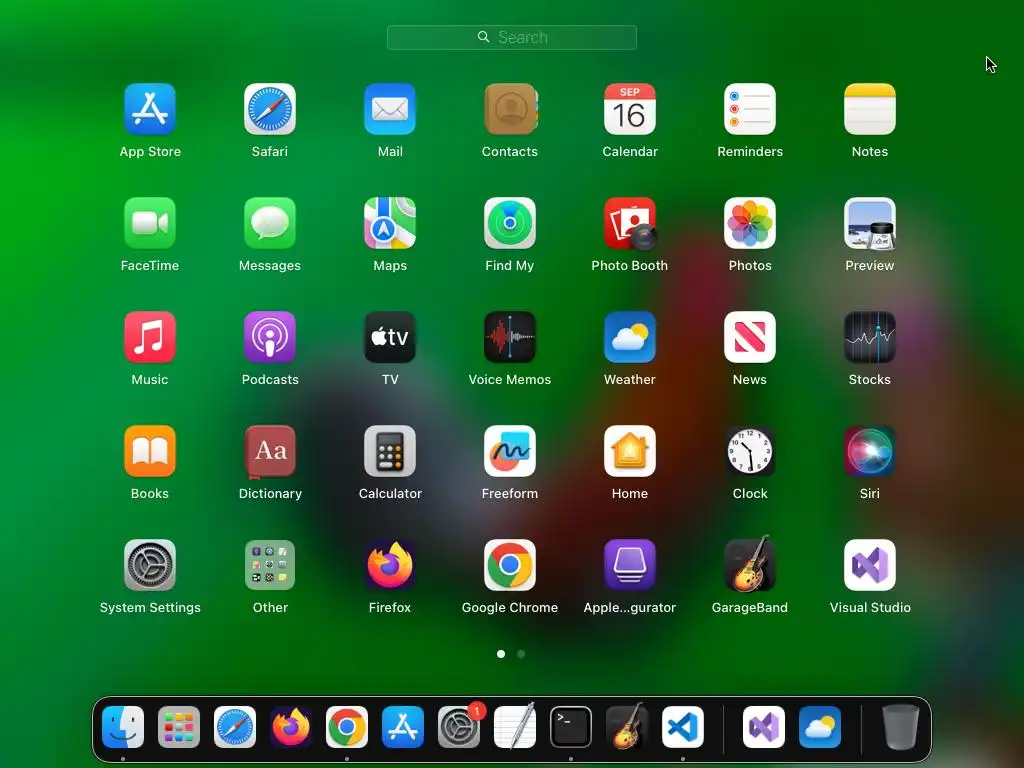Open TextEdit from the Dock
The image size is (1024, 768).
(515, 726)
